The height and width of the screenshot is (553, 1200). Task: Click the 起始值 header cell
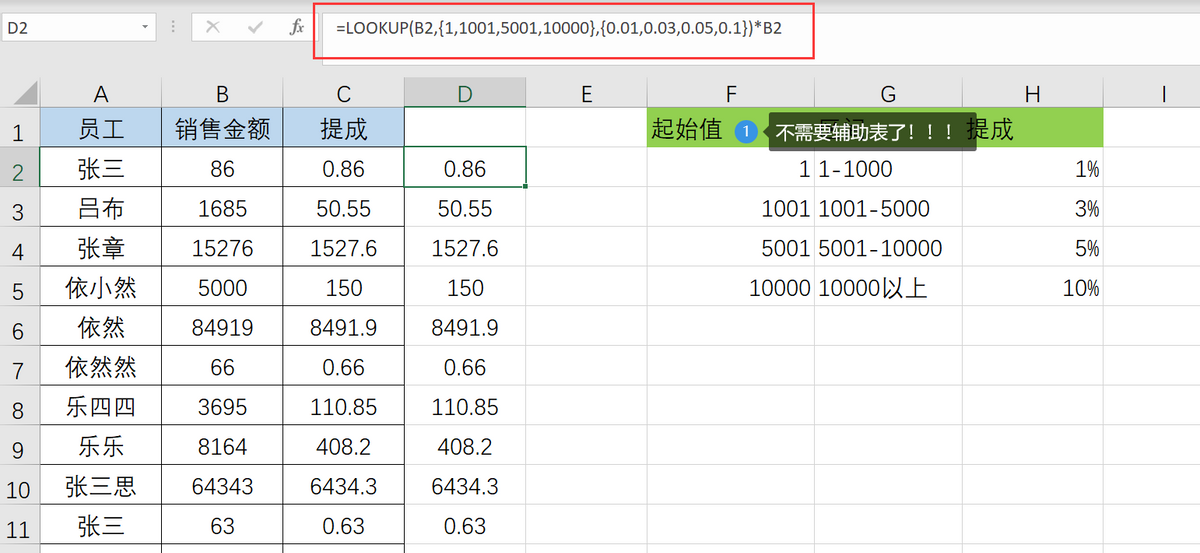(x=731, y=128)
